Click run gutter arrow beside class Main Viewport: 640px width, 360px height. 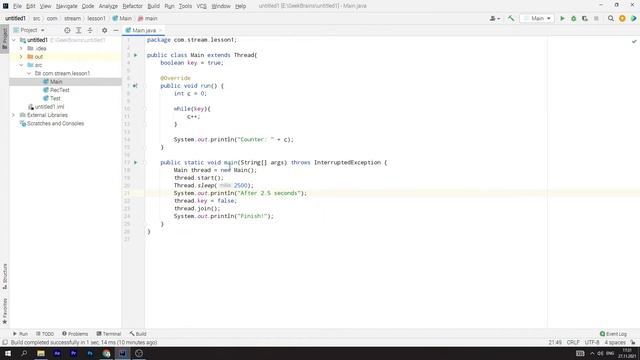136,55
